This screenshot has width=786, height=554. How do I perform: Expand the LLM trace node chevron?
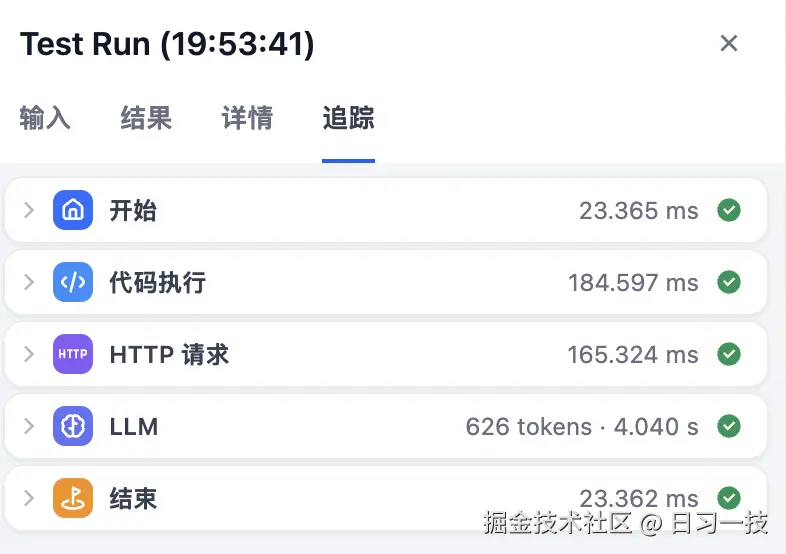click(x=29, y=426)
